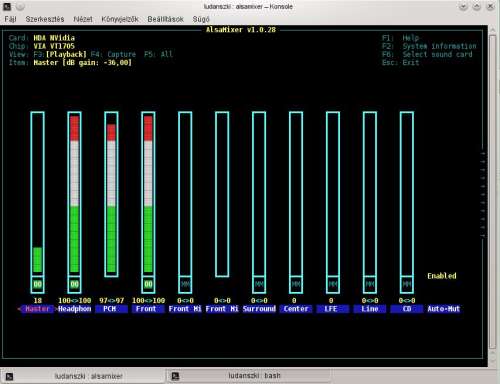This screenshot has height=384, width=500.
Task: Switch to the bash terminal tab
Action: [x=248, y=376]
